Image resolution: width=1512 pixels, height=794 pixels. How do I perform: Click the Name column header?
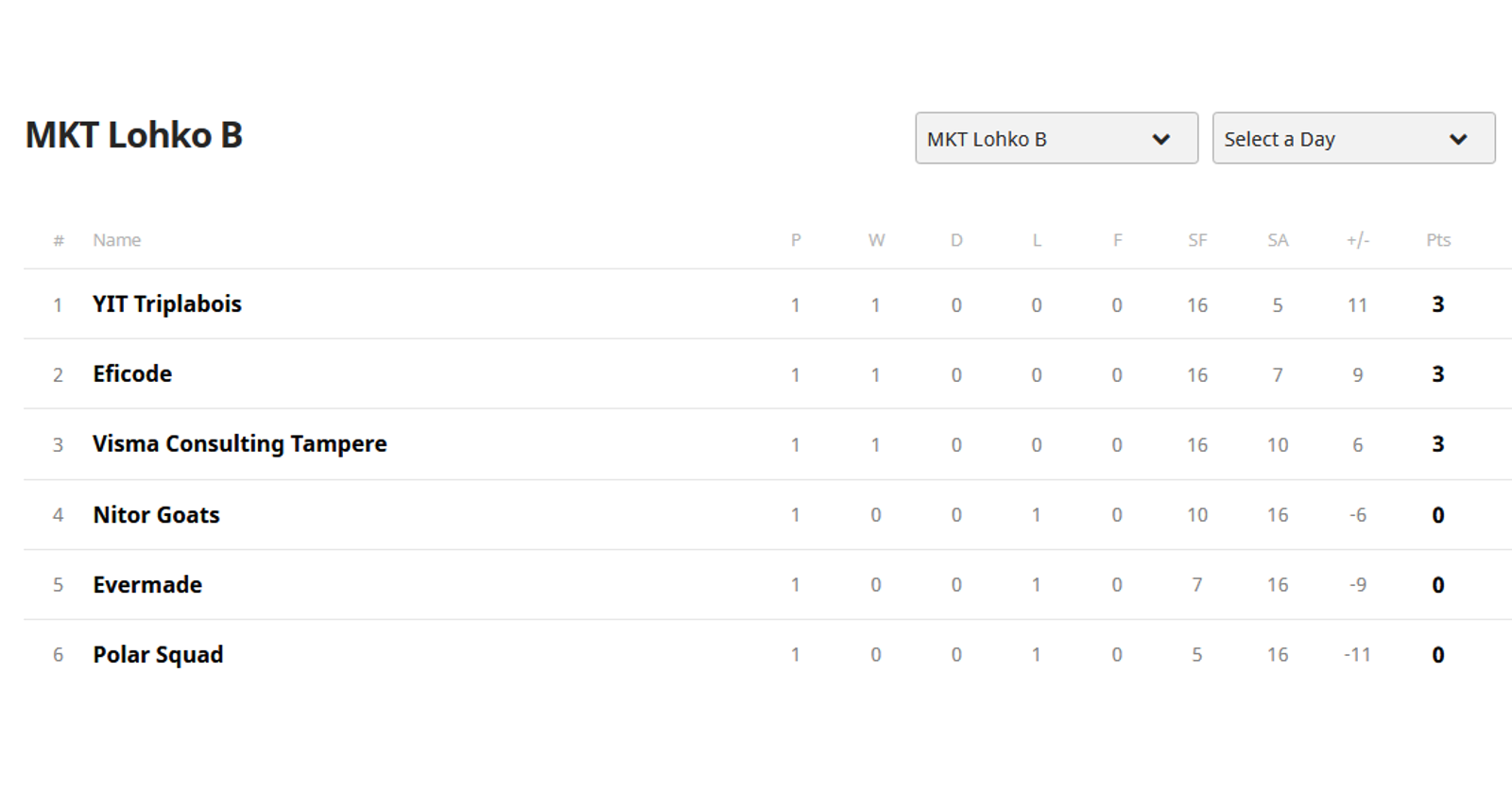click(x=116, y=240)
